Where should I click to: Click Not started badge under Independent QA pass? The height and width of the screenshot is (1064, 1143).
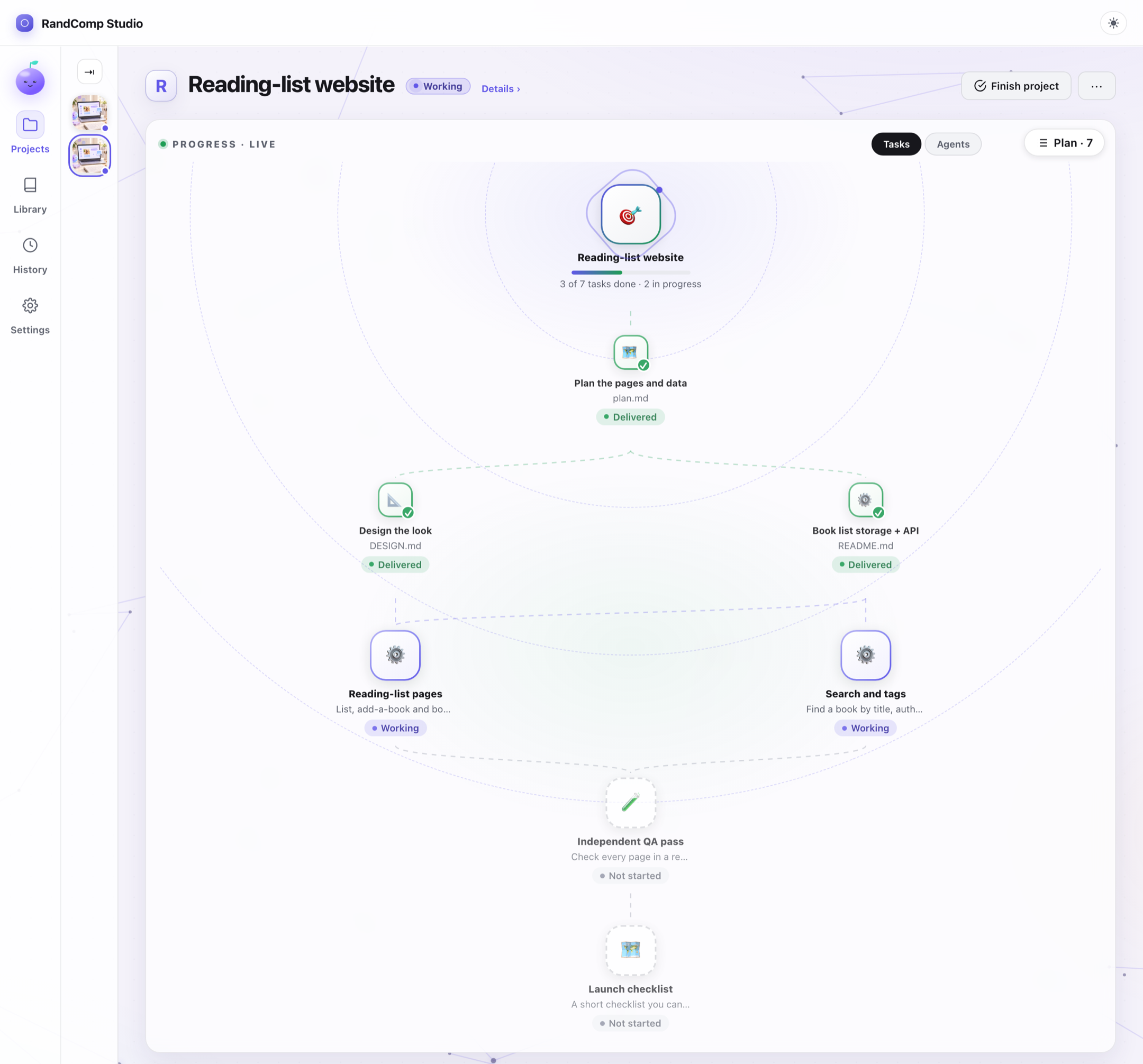(x=631, y=876)
